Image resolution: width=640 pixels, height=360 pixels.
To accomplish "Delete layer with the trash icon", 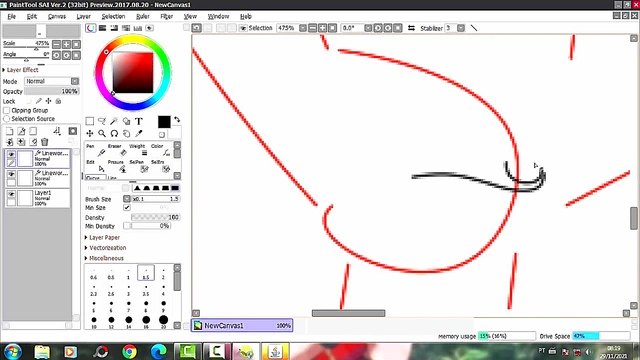I will (x=44, y=142).
